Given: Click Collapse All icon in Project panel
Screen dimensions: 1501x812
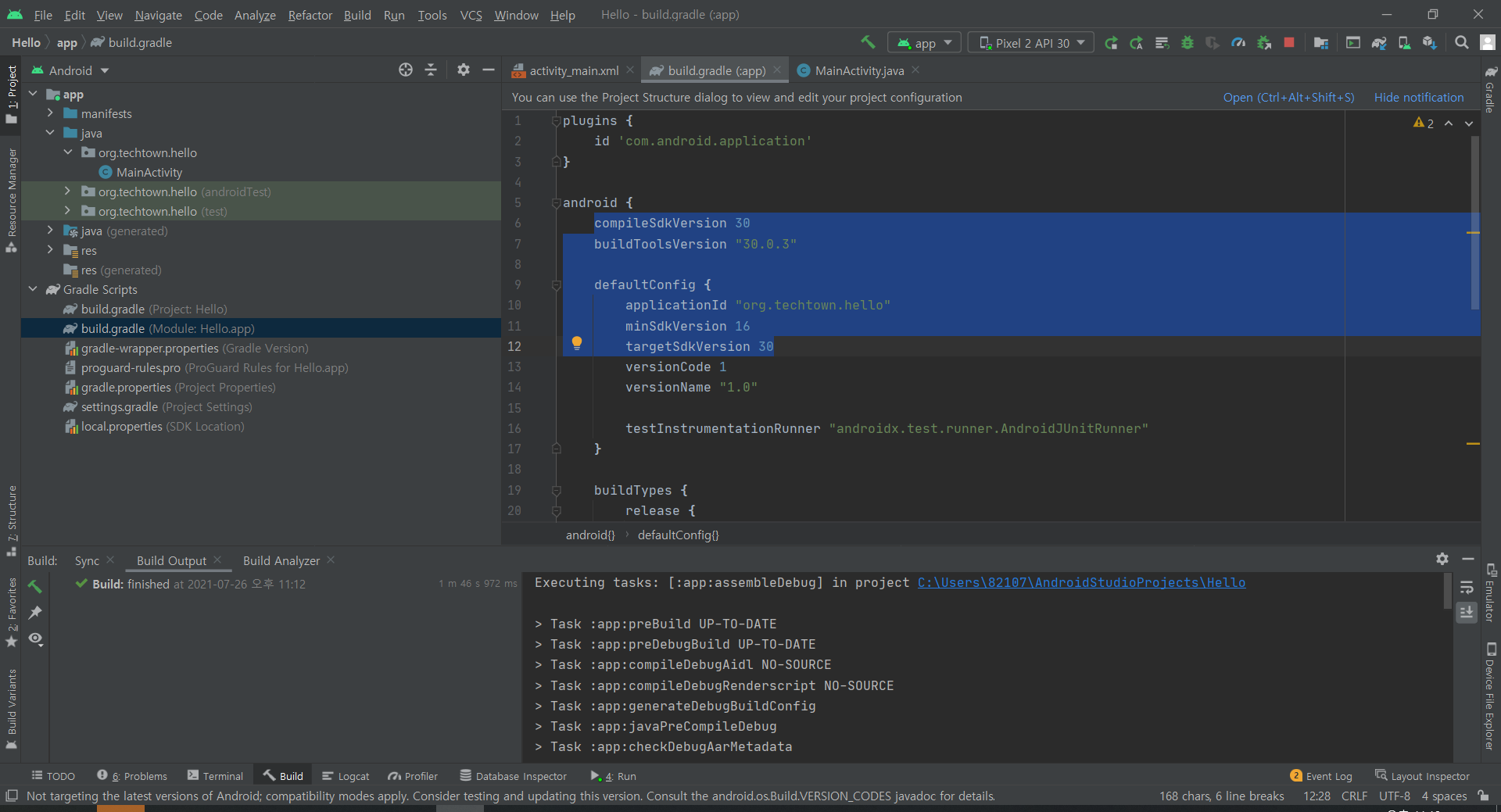Looking at the screenshot, I should (431, 70).
